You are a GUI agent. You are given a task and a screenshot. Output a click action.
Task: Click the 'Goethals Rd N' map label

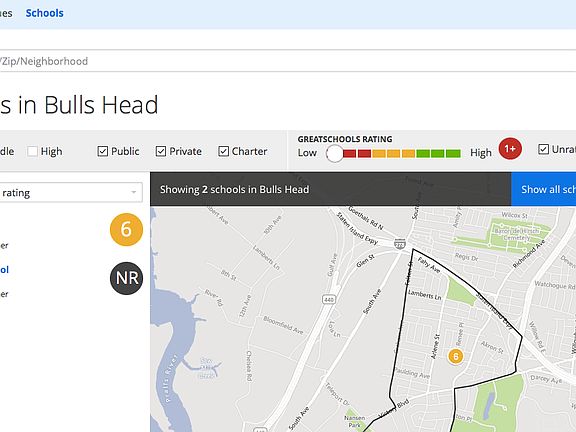366,218
